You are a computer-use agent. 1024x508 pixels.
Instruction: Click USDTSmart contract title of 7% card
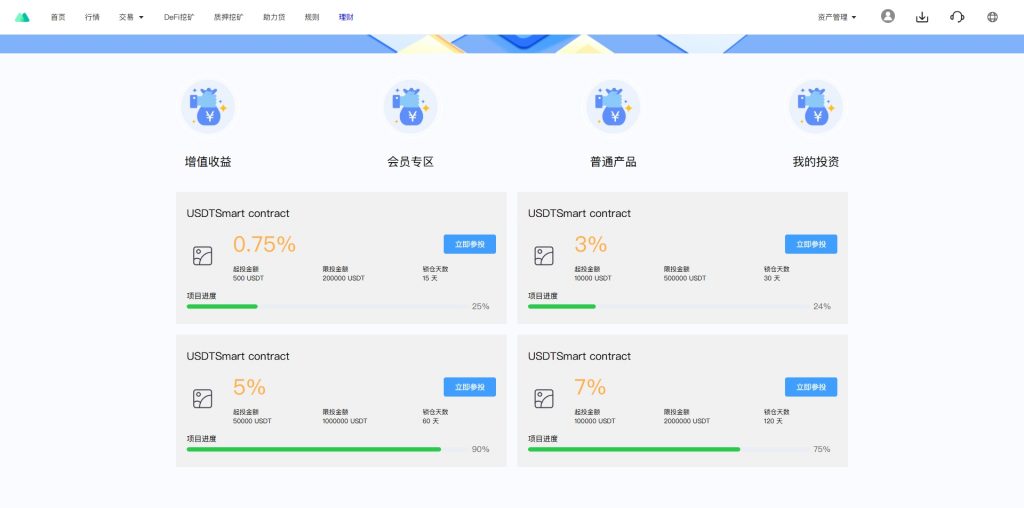tap(579, 357)
